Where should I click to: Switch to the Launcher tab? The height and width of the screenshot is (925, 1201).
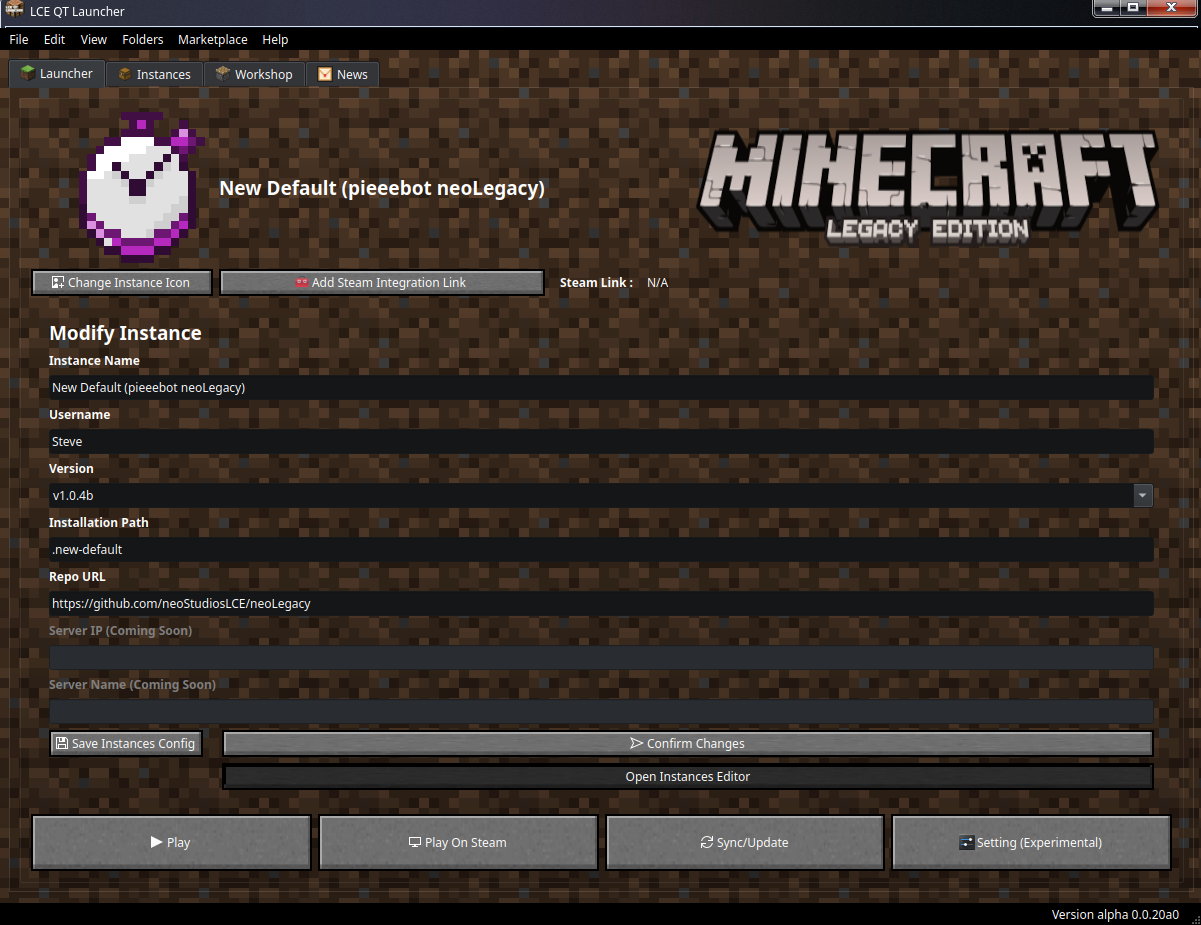pyautogui.click(x=57, y=73)
